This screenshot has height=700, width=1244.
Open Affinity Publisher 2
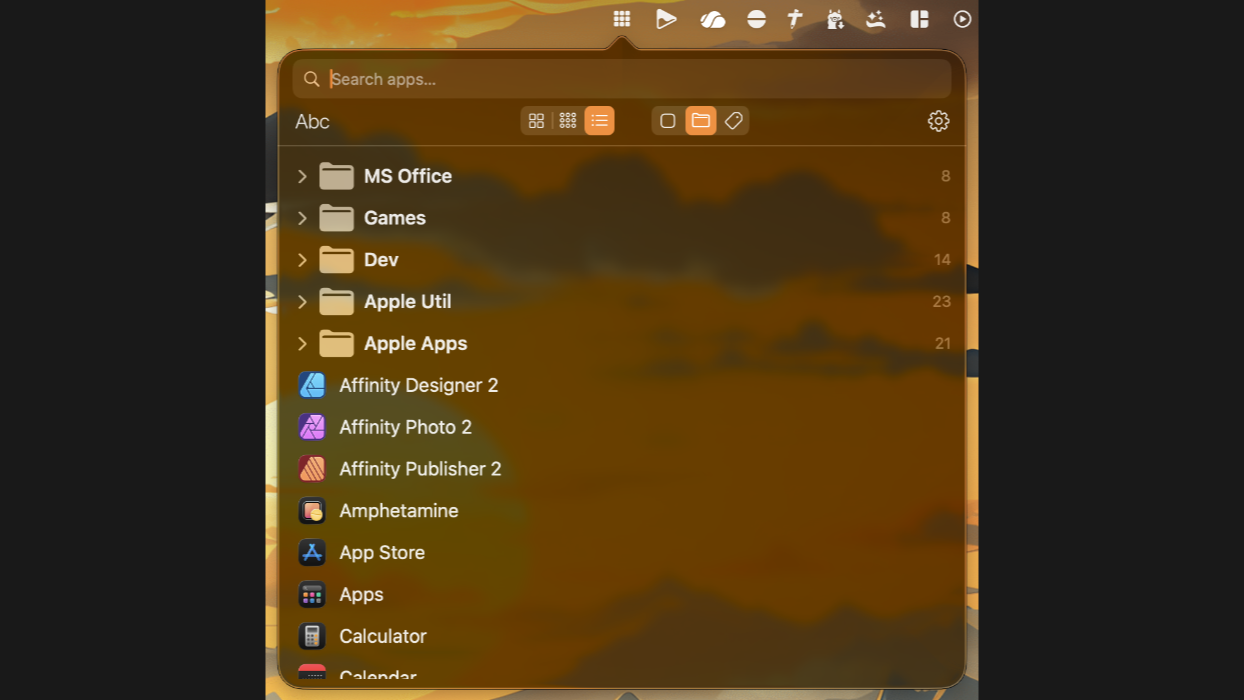[420, 469]
